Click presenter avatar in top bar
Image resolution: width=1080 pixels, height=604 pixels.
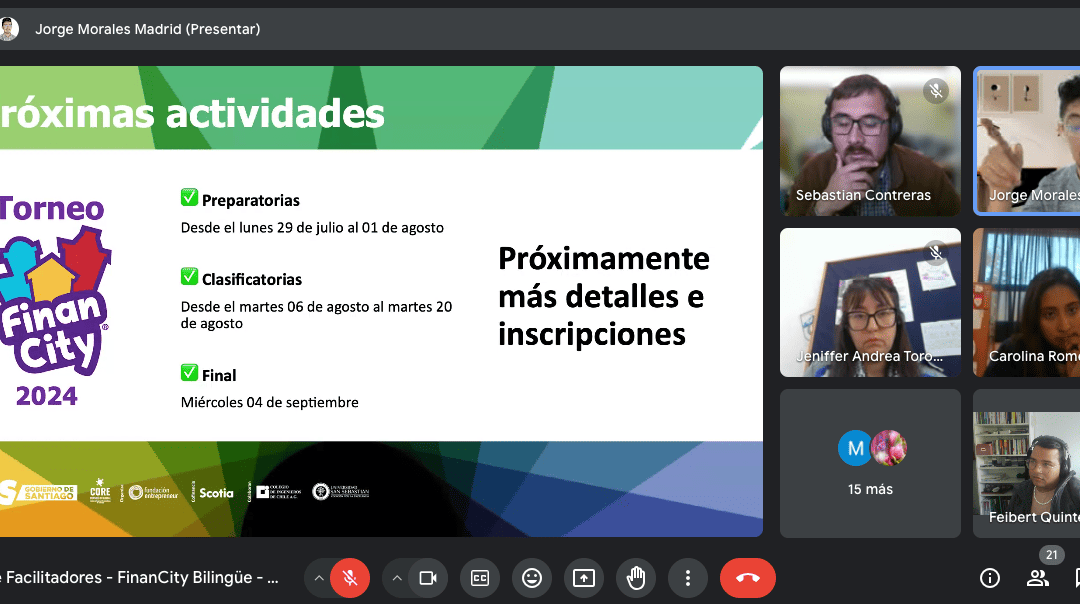[8, 29]
